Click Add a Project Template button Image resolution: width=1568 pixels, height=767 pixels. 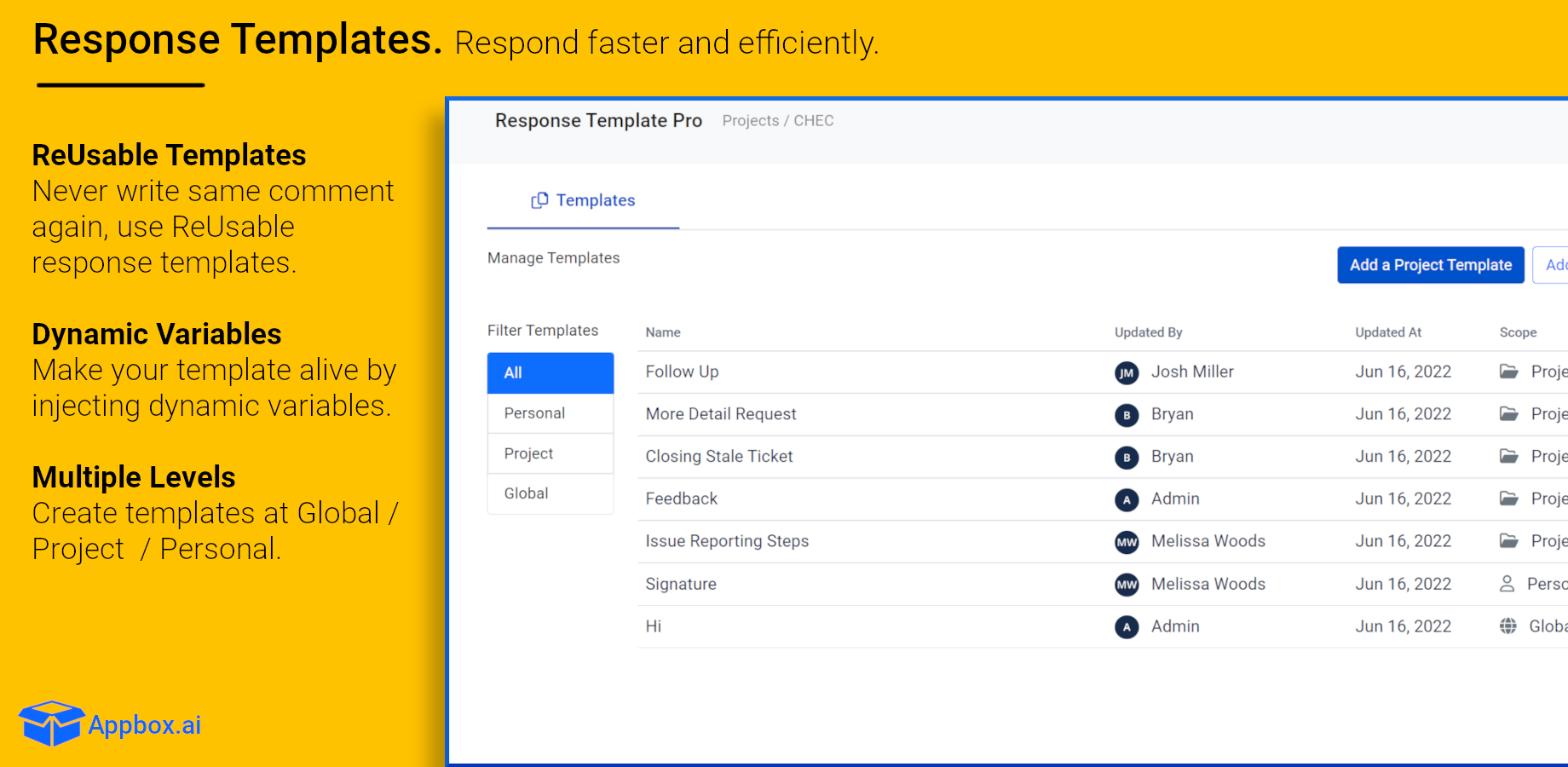[1431, 265]
